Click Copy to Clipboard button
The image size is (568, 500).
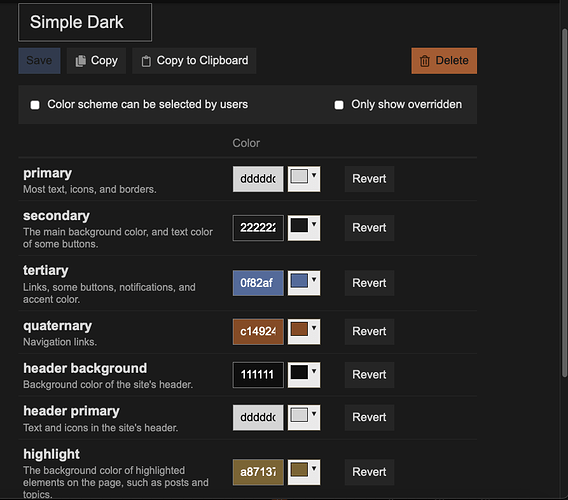pyautogui.click(x=194, y=61)
